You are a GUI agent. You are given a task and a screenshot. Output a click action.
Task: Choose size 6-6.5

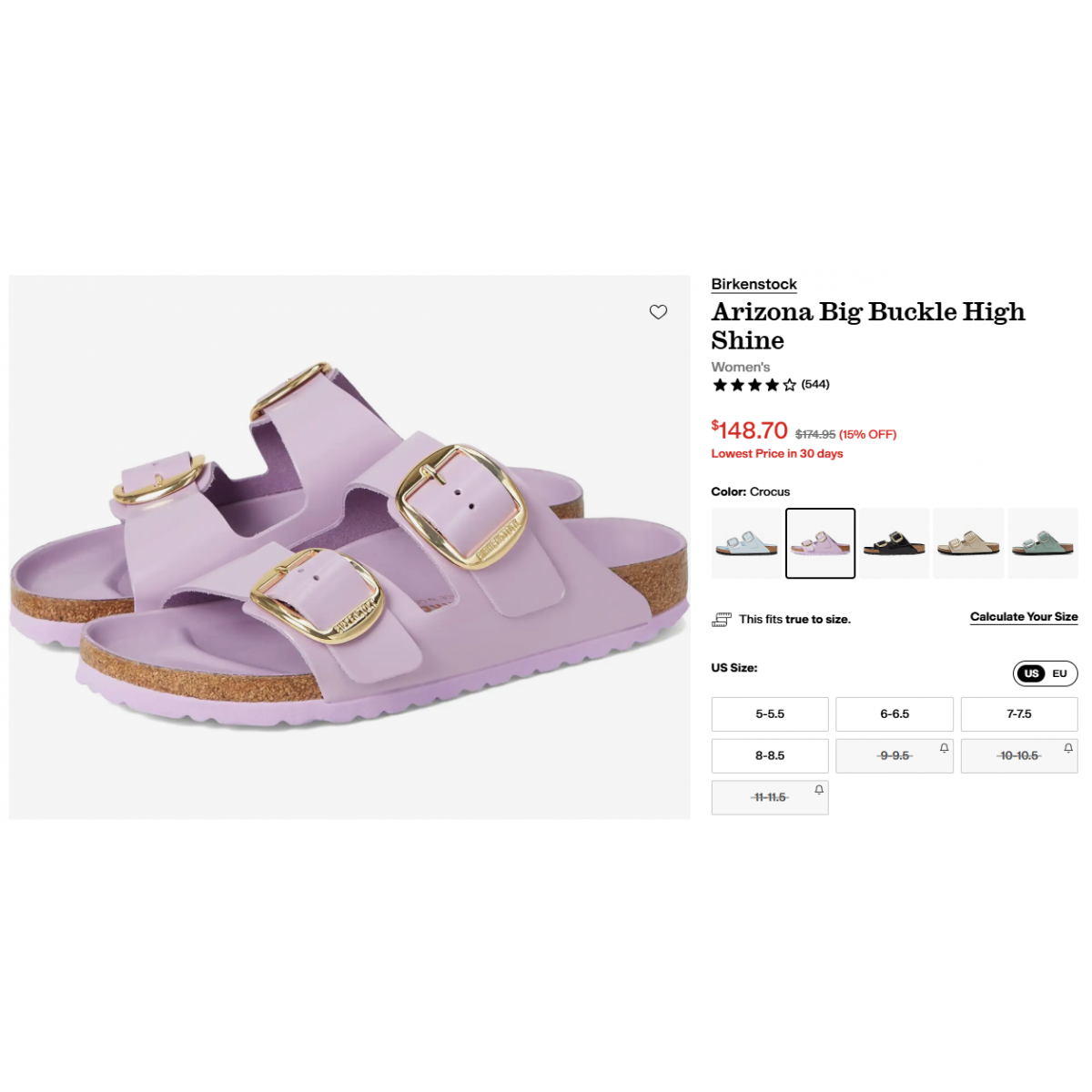(895, 714)
